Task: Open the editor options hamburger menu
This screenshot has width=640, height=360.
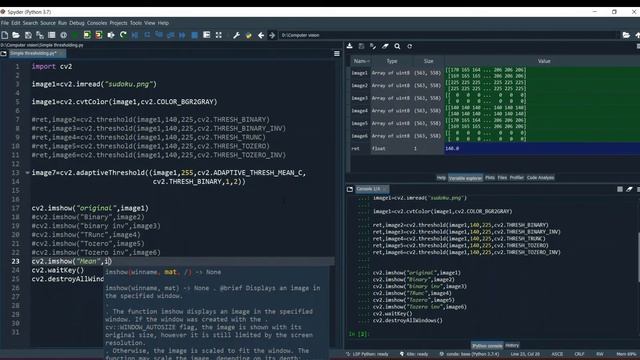Action: pyautogui.click(x=337, y=53)
